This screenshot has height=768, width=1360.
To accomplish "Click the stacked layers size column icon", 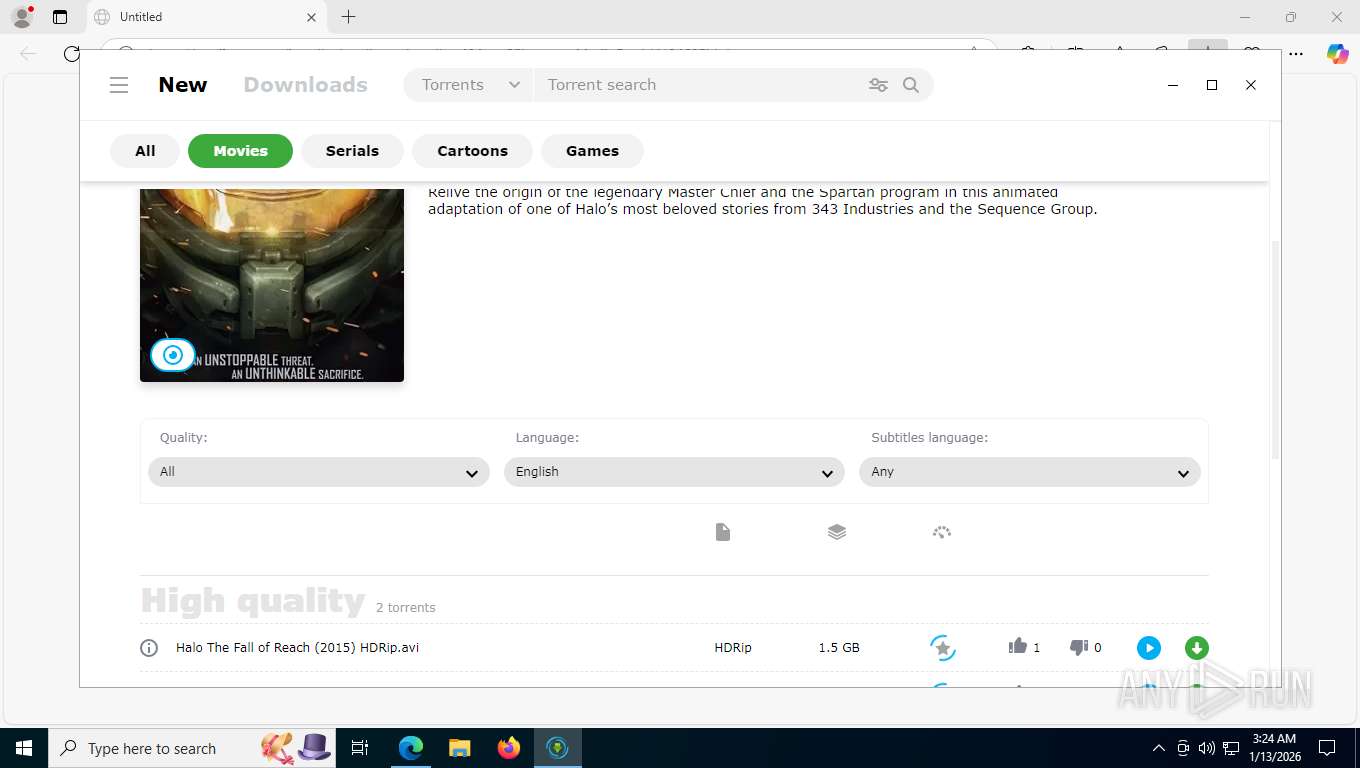I will coord(837,532).
